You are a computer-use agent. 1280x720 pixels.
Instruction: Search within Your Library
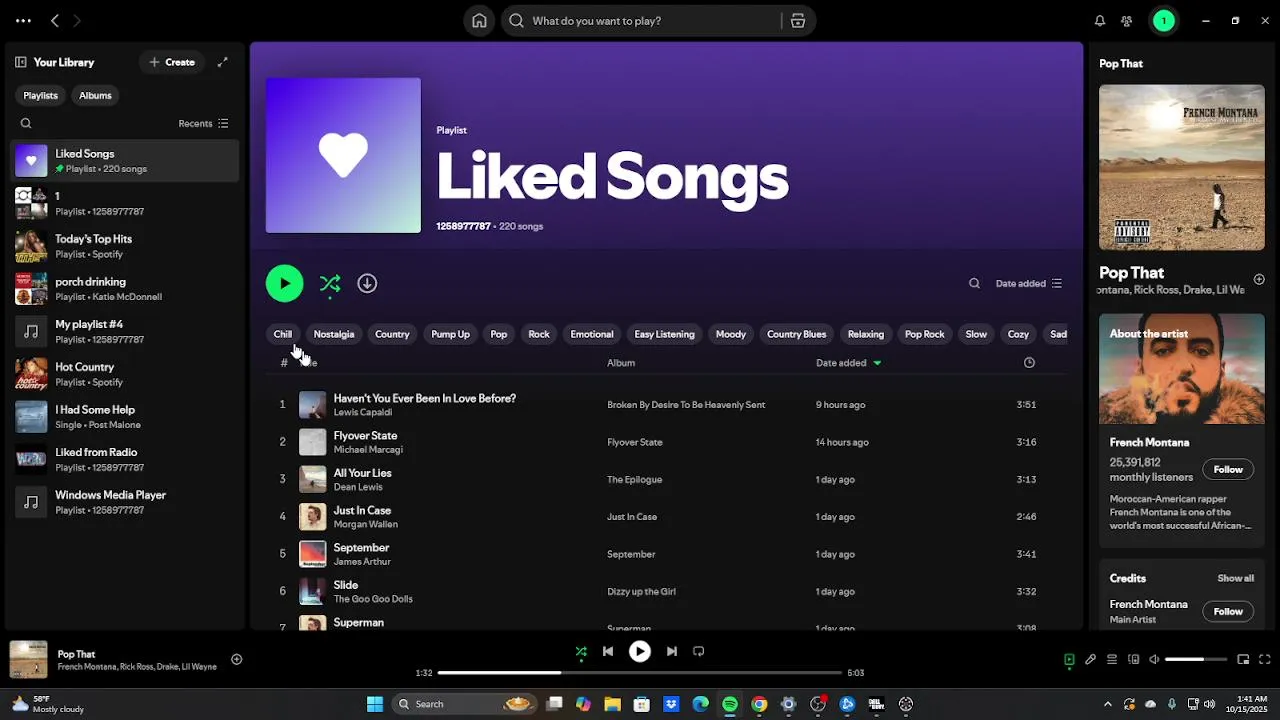26,124
